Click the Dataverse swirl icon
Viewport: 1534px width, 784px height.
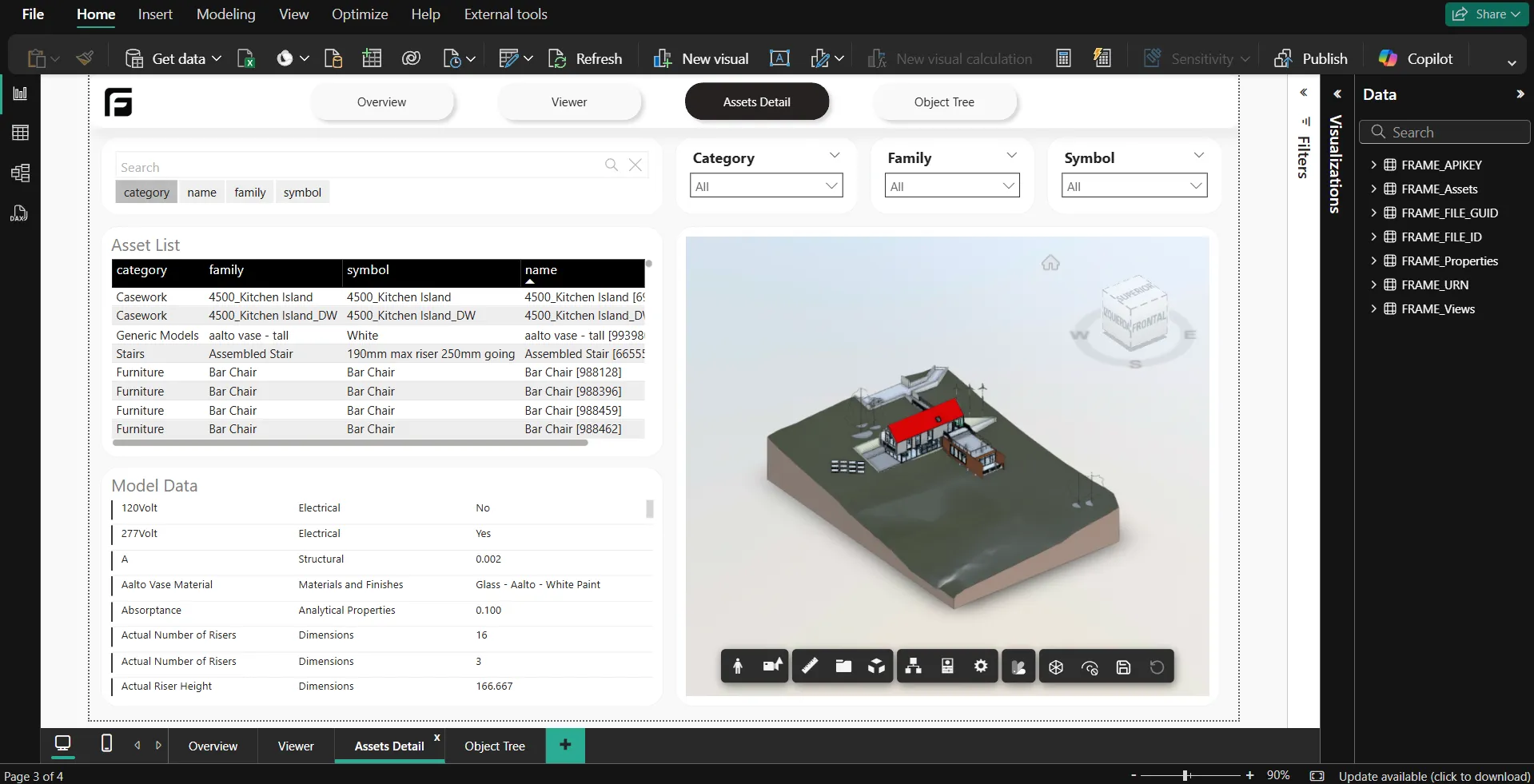(411, 58)
